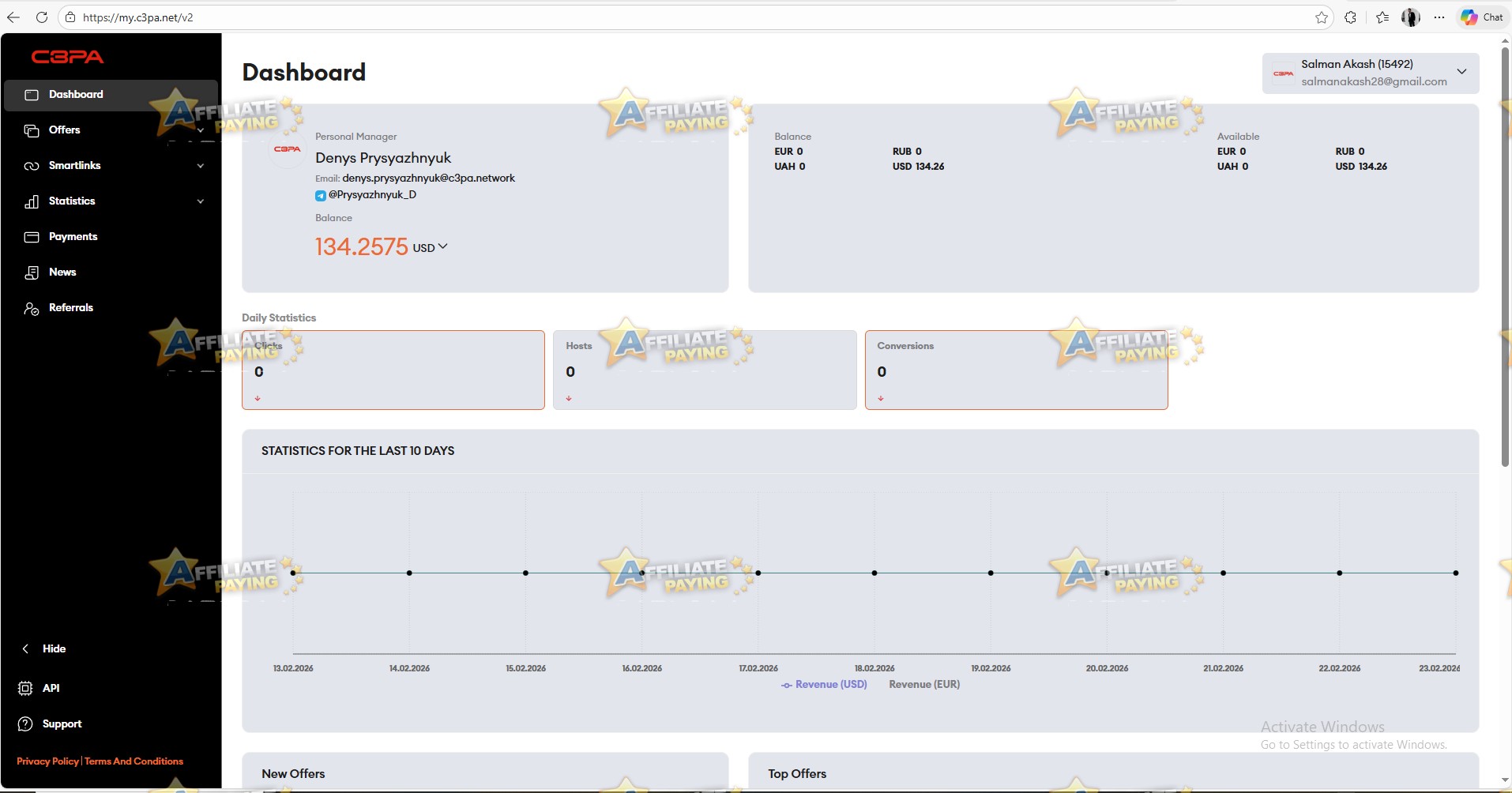
Task: Click the browser profile avatar
Action: point(1411,17)
